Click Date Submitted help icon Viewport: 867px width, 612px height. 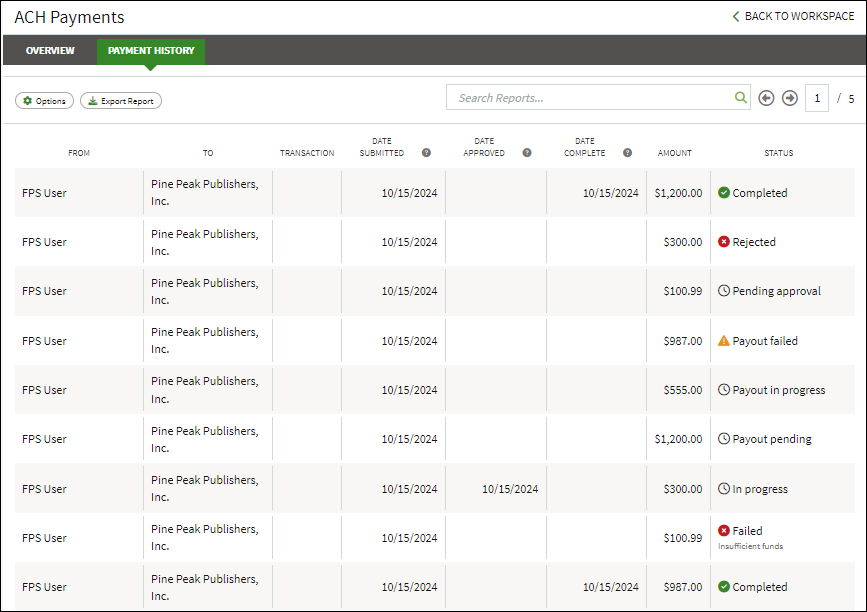426,153
